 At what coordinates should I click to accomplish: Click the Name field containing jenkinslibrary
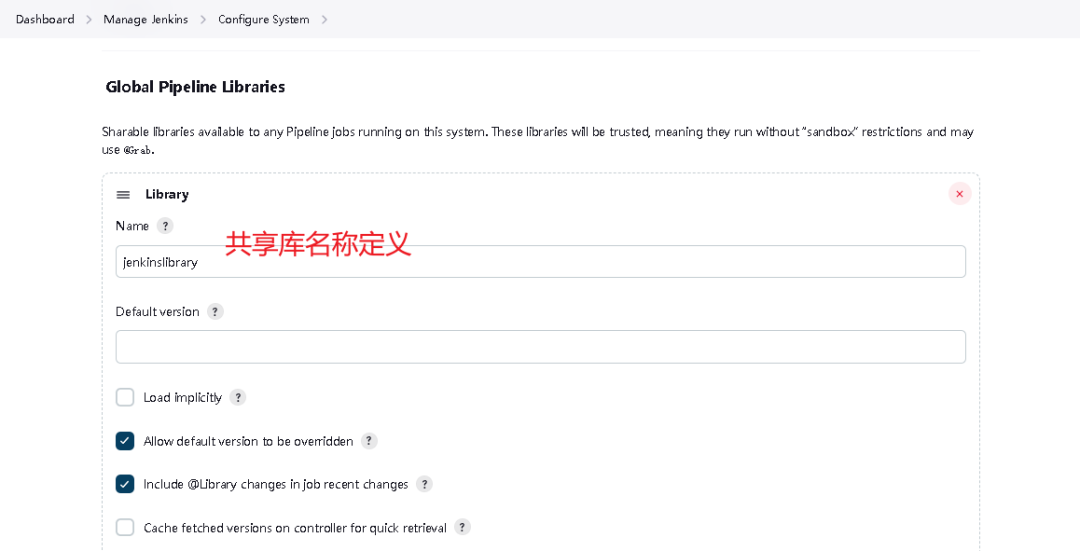541,262
